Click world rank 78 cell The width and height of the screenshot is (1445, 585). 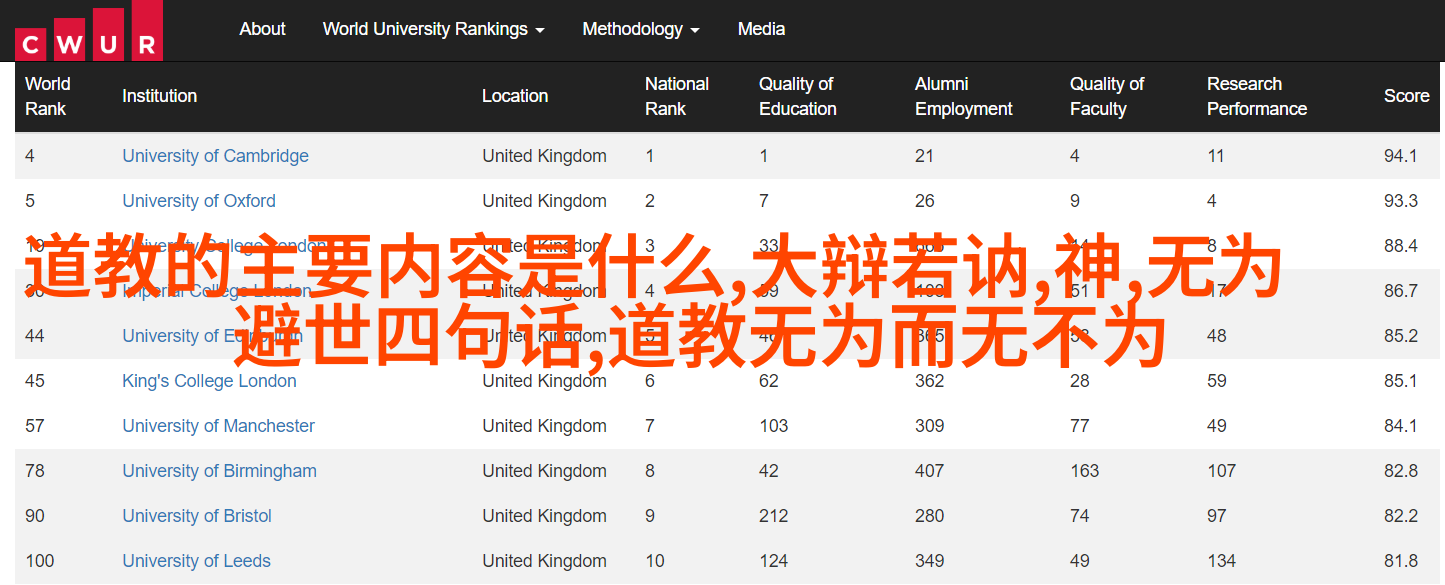tap(35, 471)
